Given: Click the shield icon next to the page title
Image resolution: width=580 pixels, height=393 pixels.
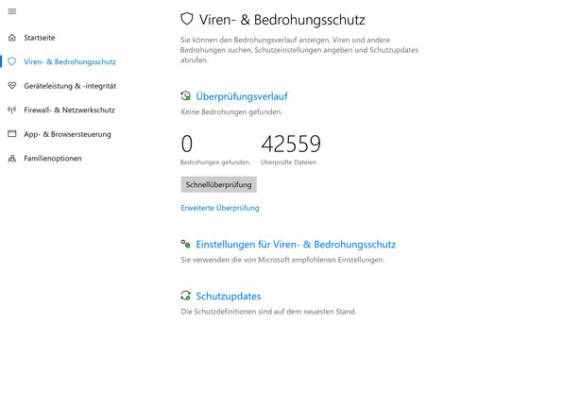Looking at the screenshot, I should (187, 19).
